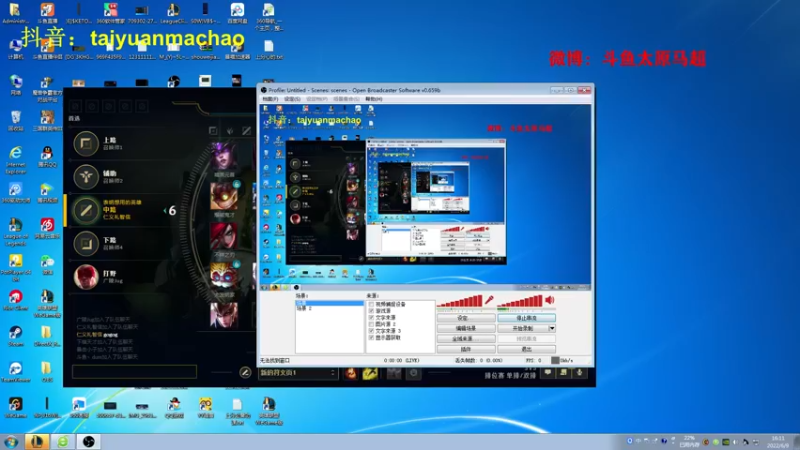Open the 360软件管家 desktop icon
The width and height of the screenshot is (800, 450).
(x=110, y=13)
